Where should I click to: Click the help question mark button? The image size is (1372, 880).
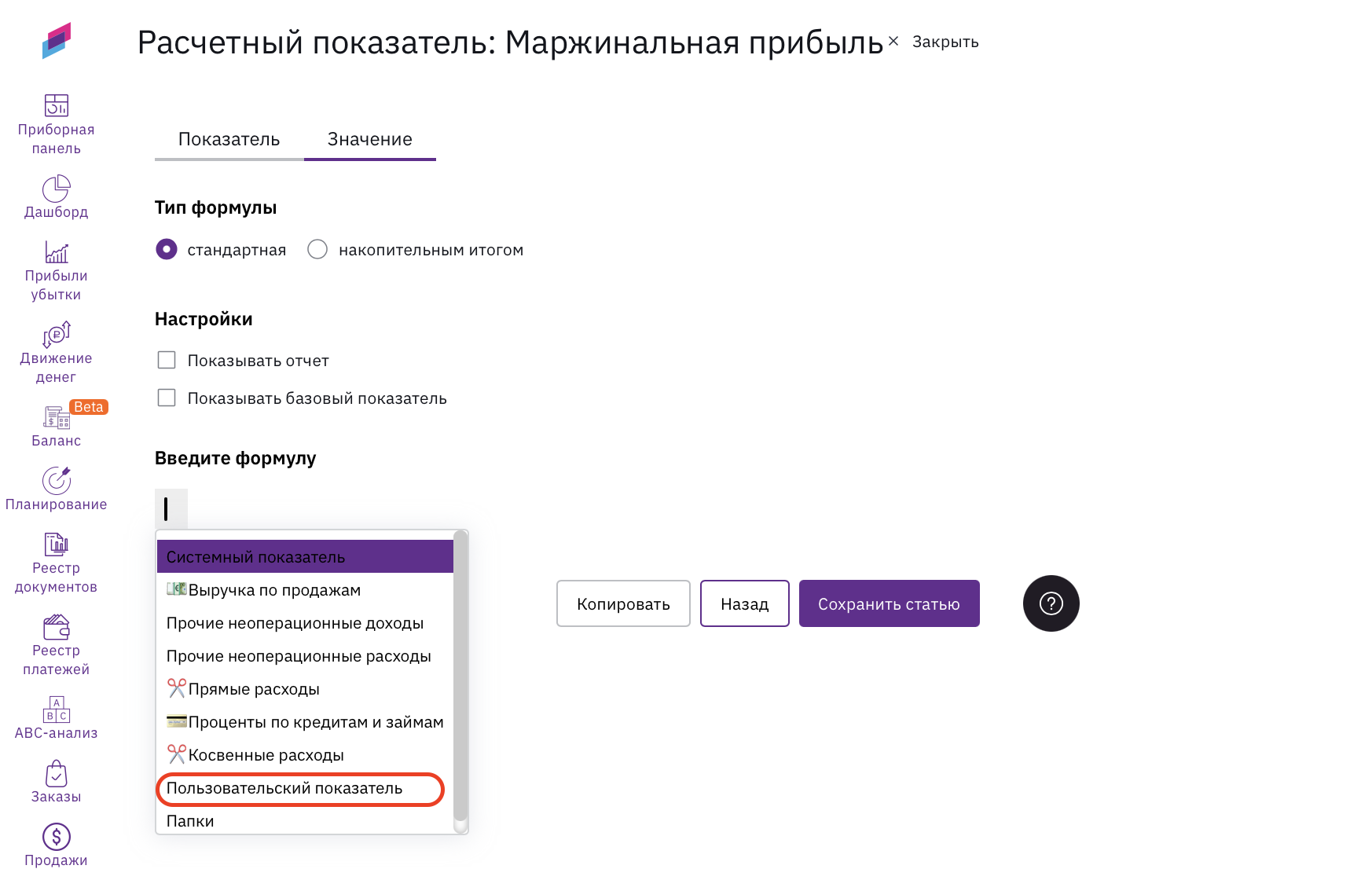click(x=1051, y=603)
